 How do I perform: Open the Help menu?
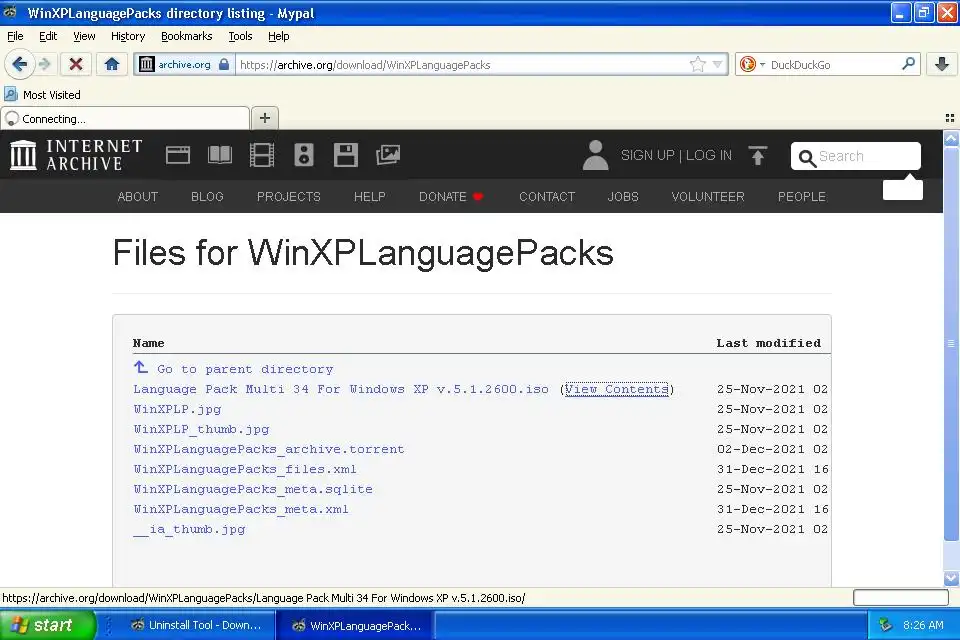279,36
